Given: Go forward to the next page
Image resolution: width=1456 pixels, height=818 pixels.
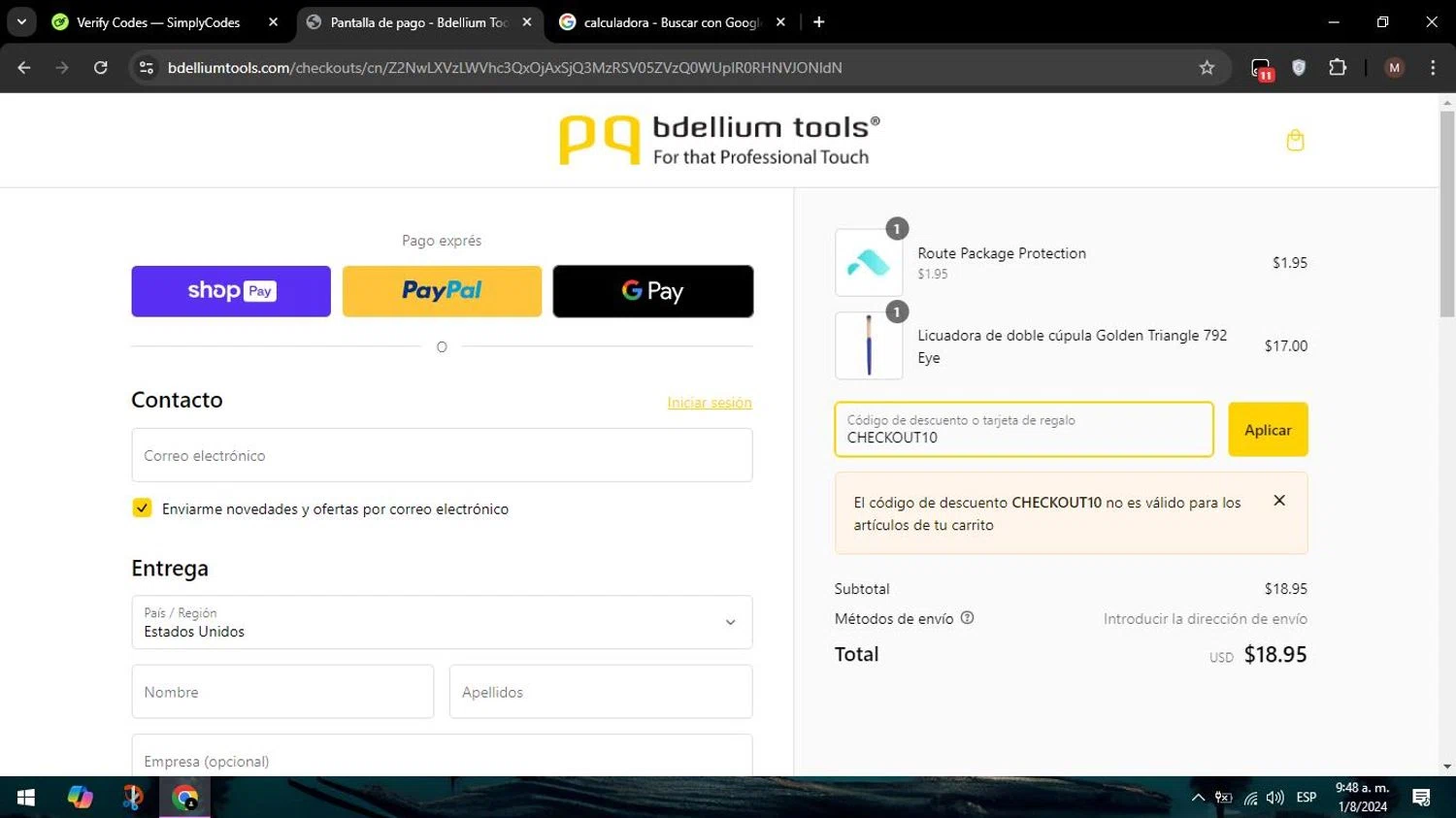Looking at the screenshot, I should (62, 67).
